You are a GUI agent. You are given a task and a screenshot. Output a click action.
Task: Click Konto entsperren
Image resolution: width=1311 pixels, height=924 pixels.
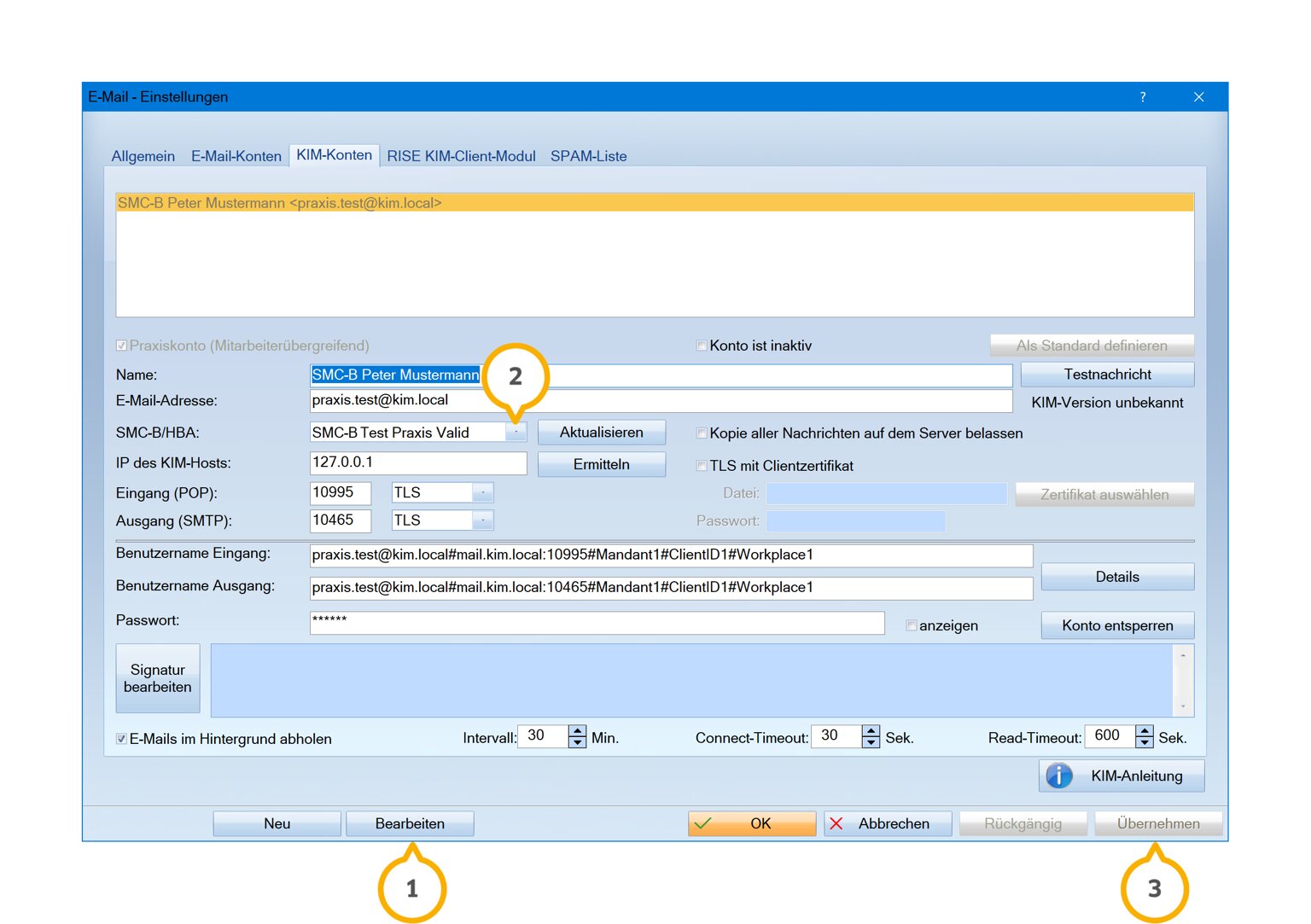(1117, 625)
